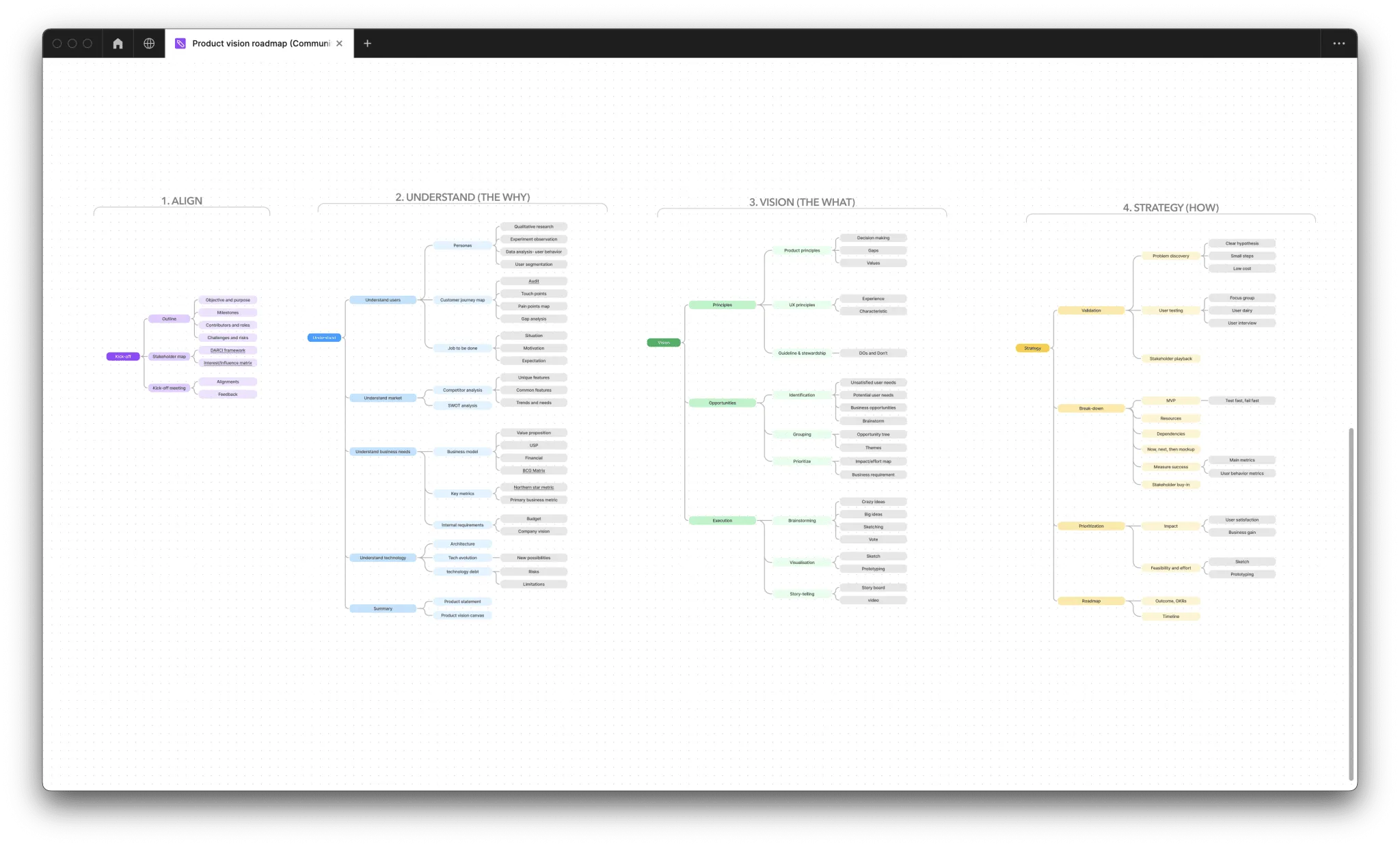Select the blue Understand root node

click(324, 338)
